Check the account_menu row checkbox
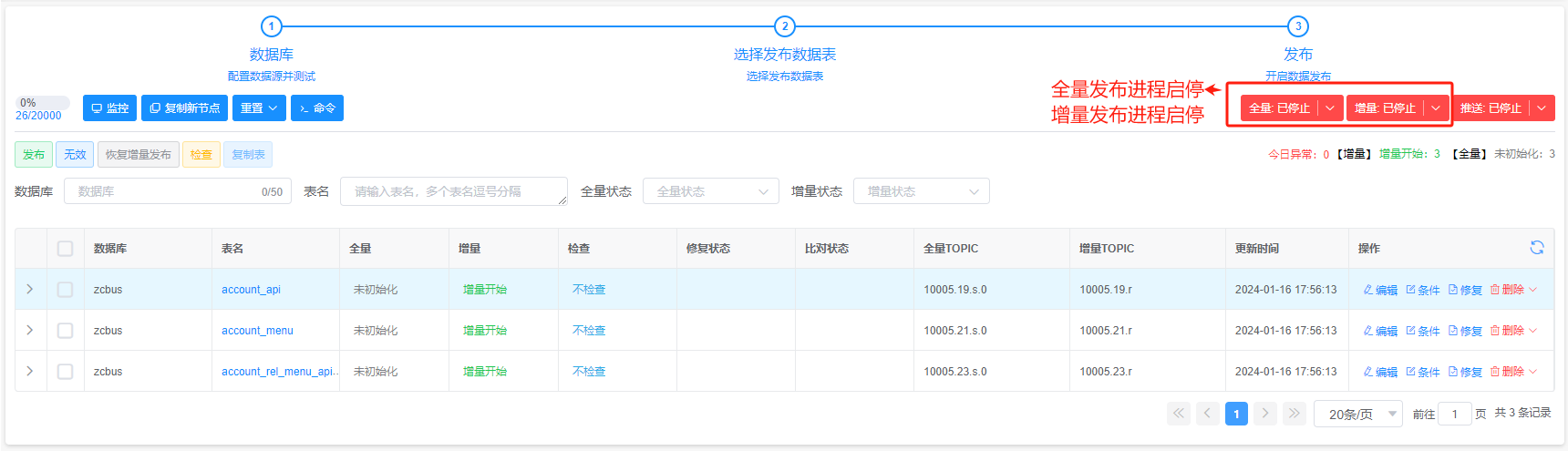 pos(65,331)
